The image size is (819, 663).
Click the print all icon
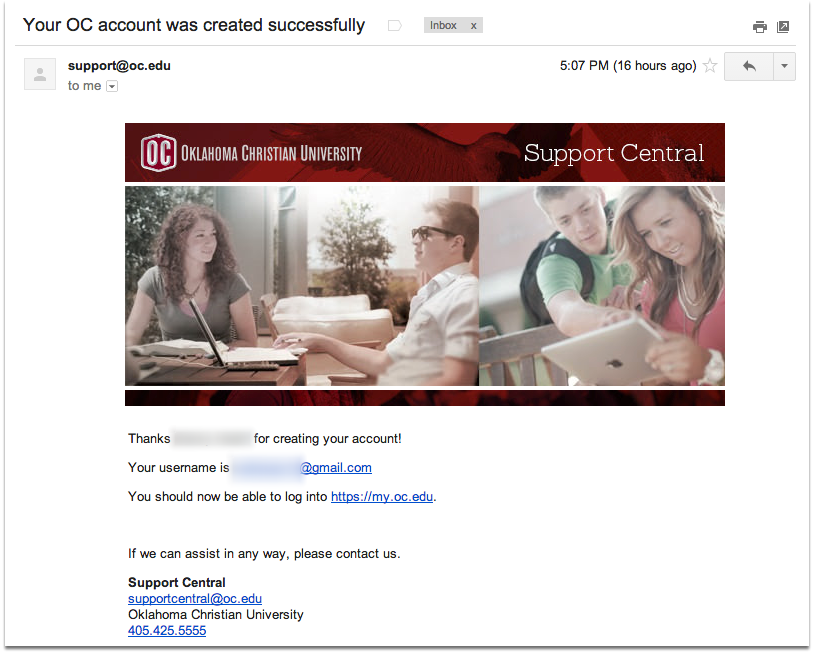point(759,27)
